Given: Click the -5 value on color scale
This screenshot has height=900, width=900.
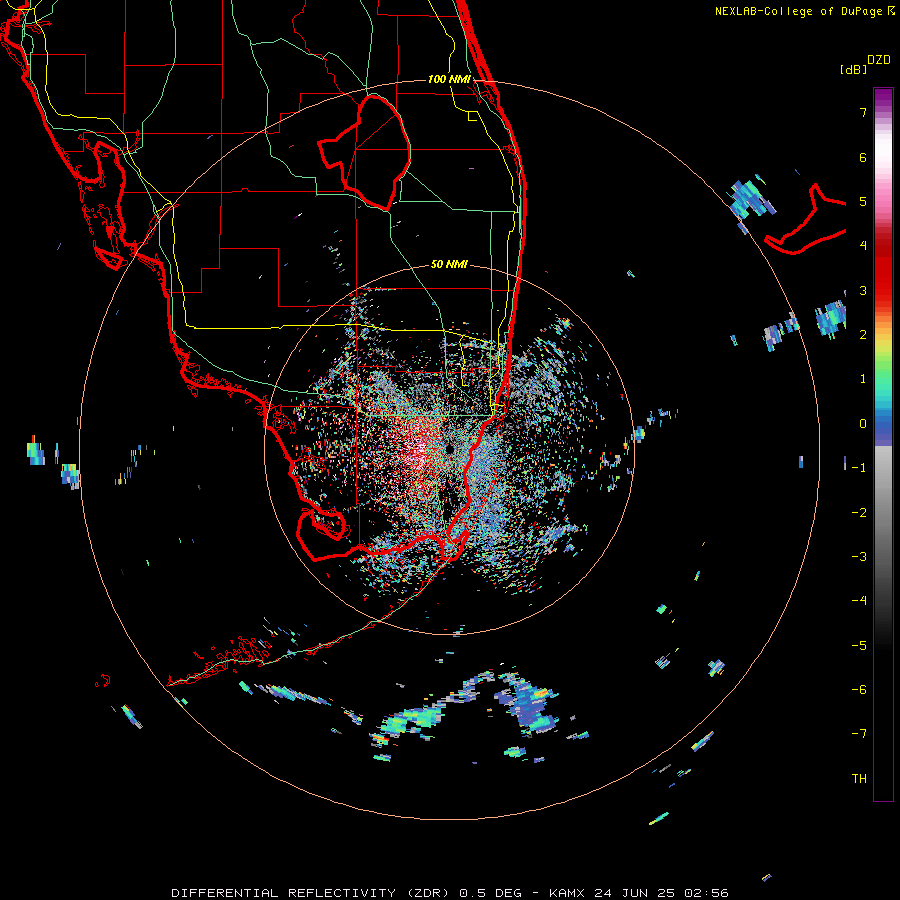Looking at the screenshot, I should click(859, 646).
